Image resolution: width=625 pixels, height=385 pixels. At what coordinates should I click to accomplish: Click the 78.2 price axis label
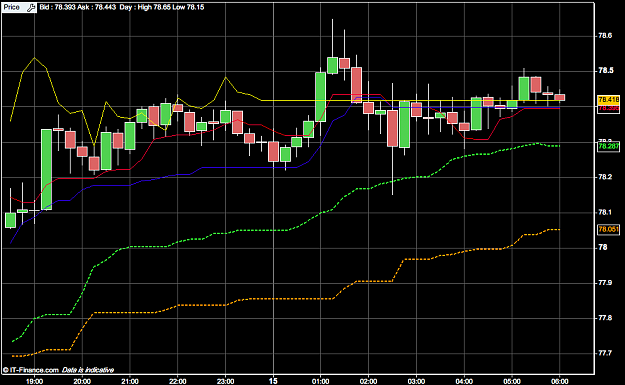605,177
